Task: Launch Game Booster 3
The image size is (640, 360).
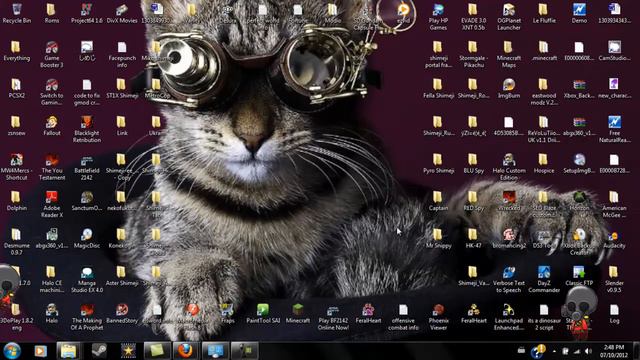Action: click(52, 54)
